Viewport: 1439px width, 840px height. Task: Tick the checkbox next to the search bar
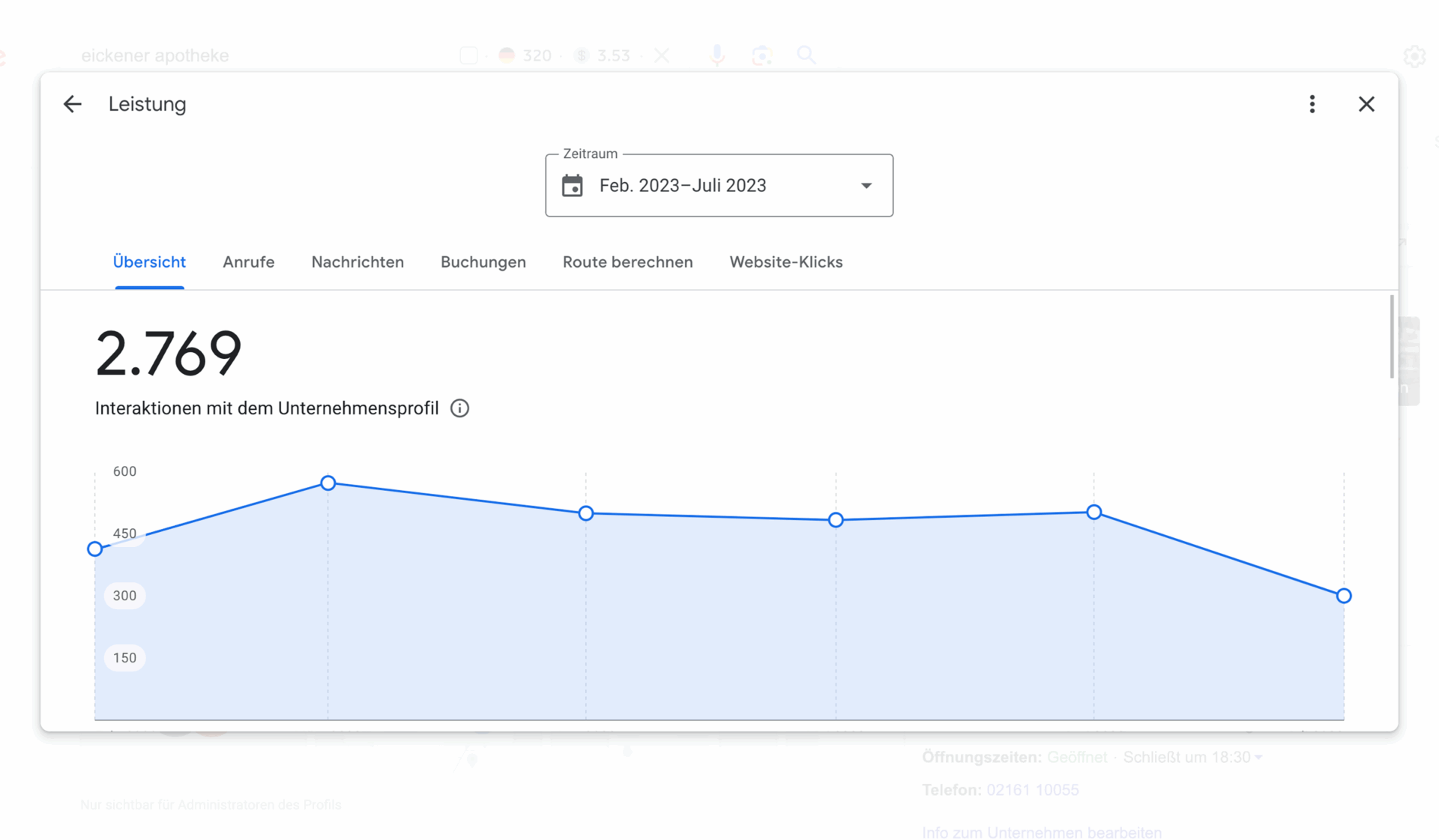[468, 55]
